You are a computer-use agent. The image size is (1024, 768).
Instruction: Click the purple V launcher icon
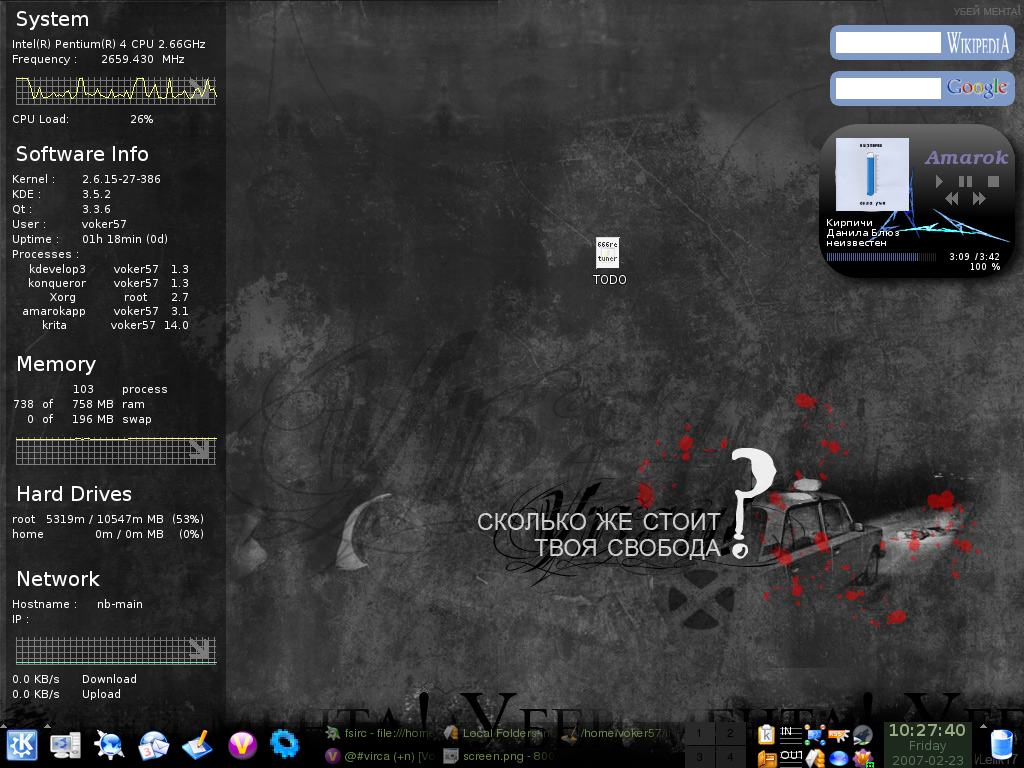coord(241,745)
